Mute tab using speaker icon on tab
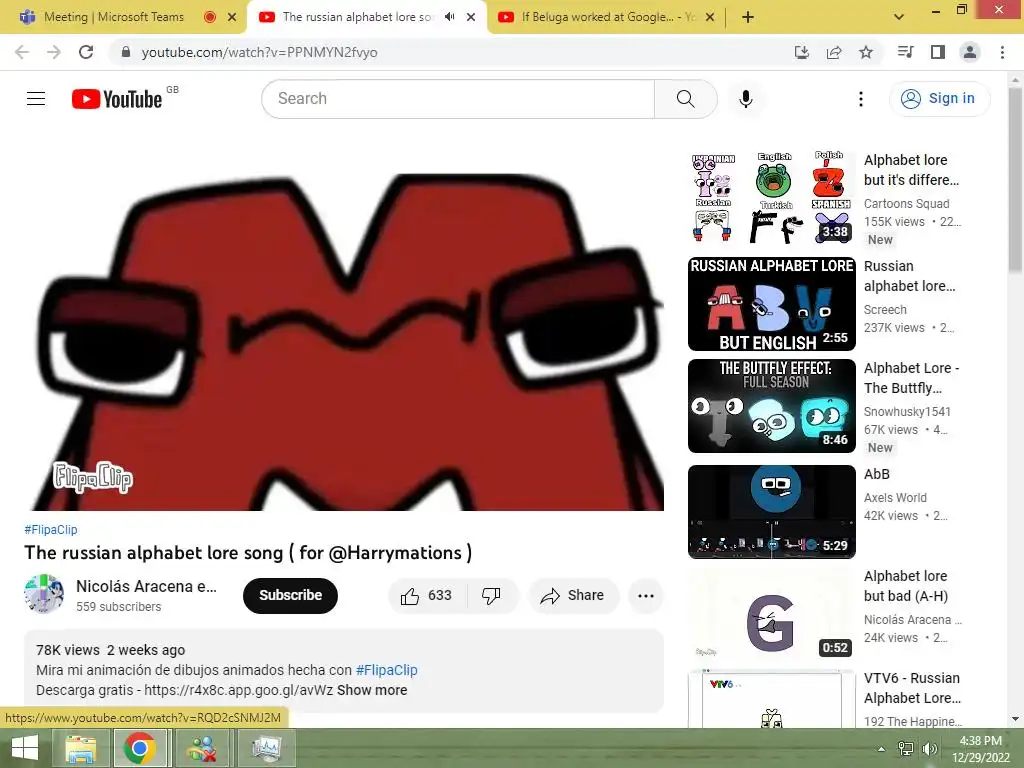Viewport: 1024px width, 768px height. 449,17
